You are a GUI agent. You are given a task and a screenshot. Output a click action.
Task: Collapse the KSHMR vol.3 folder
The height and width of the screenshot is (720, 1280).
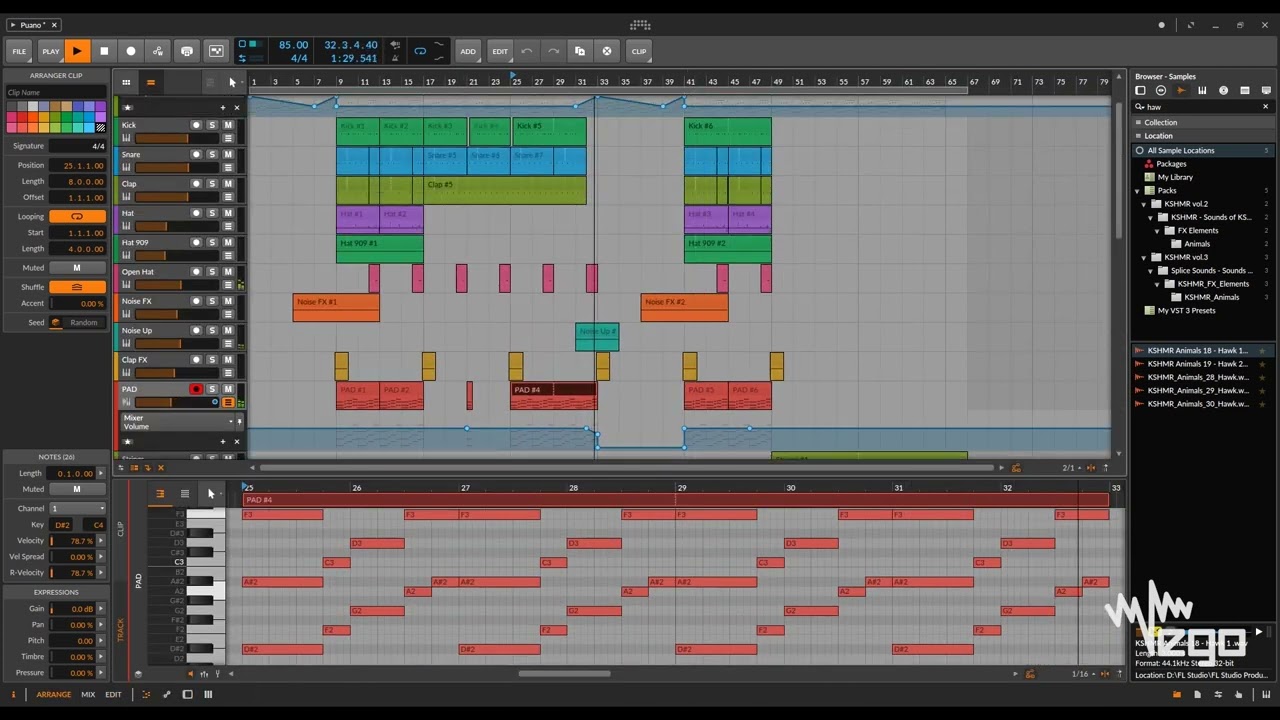[1145, 257]
